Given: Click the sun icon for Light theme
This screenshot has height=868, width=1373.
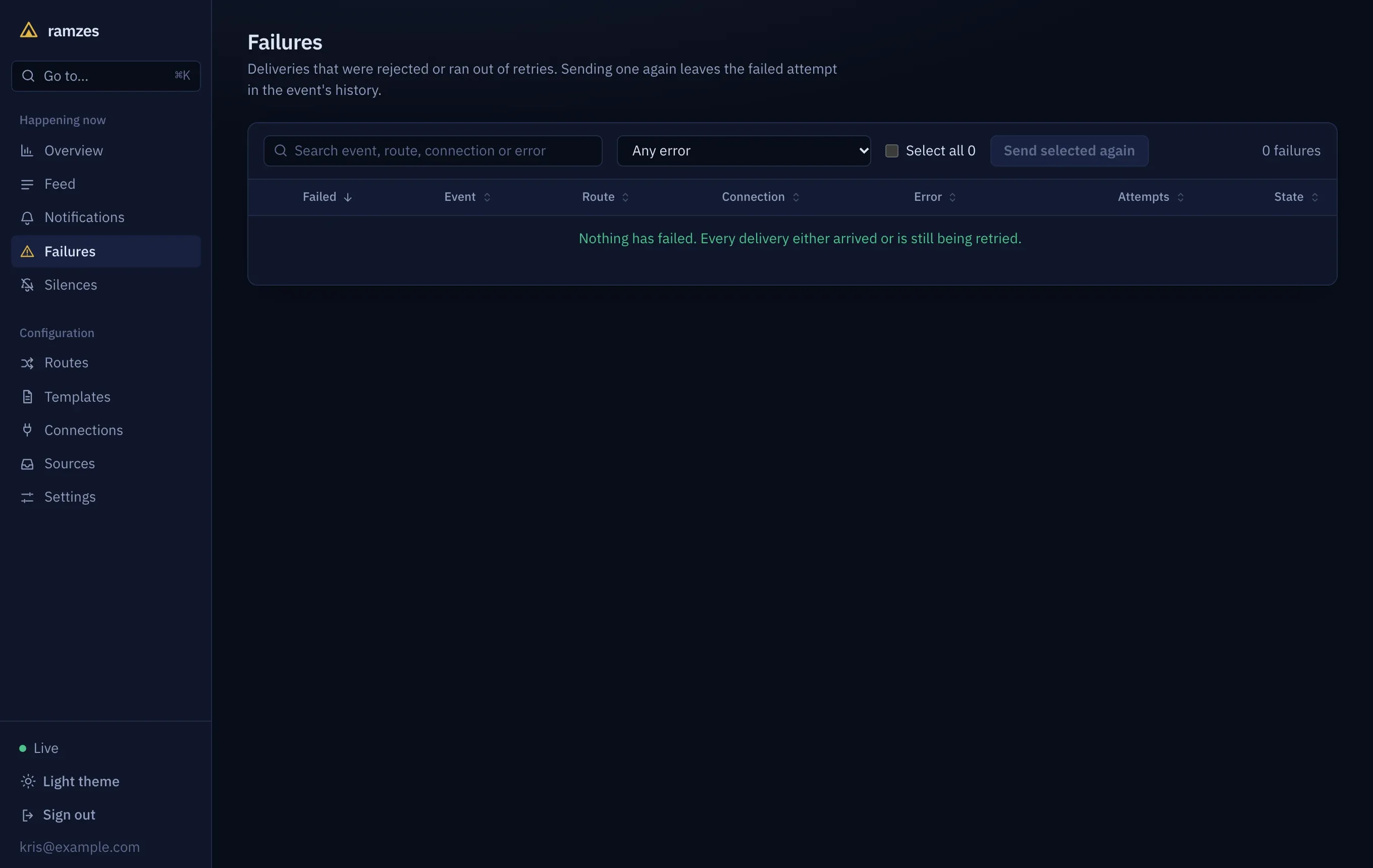Looking at the screenshot, I should [x=28, y=781].
